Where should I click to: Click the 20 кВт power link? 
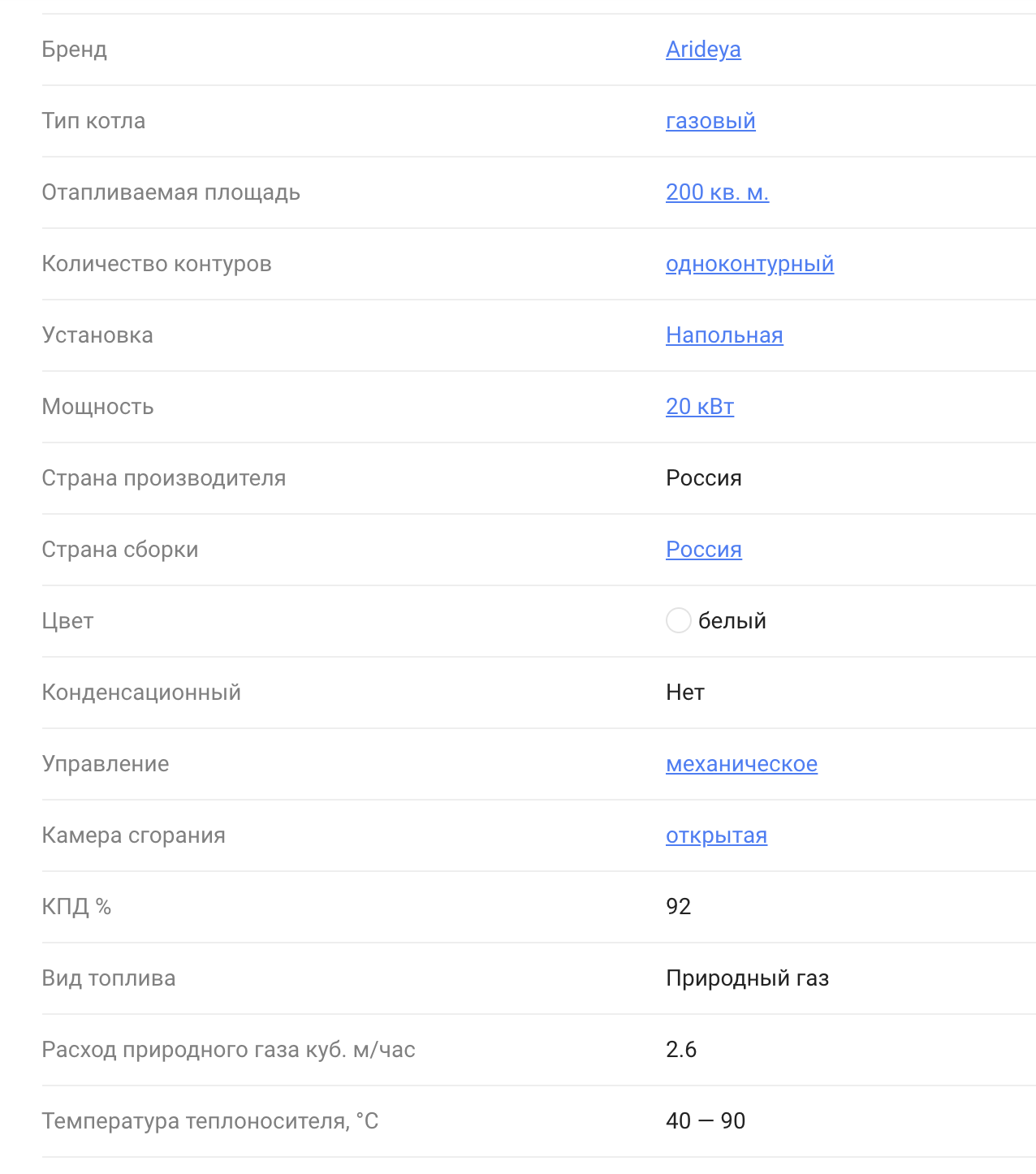pos(700,407)
